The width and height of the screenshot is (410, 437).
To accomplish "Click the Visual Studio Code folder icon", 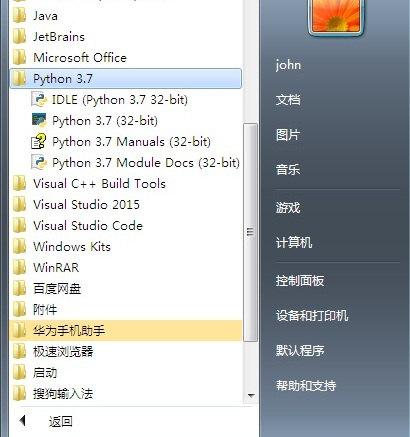I will click(19, 226).
